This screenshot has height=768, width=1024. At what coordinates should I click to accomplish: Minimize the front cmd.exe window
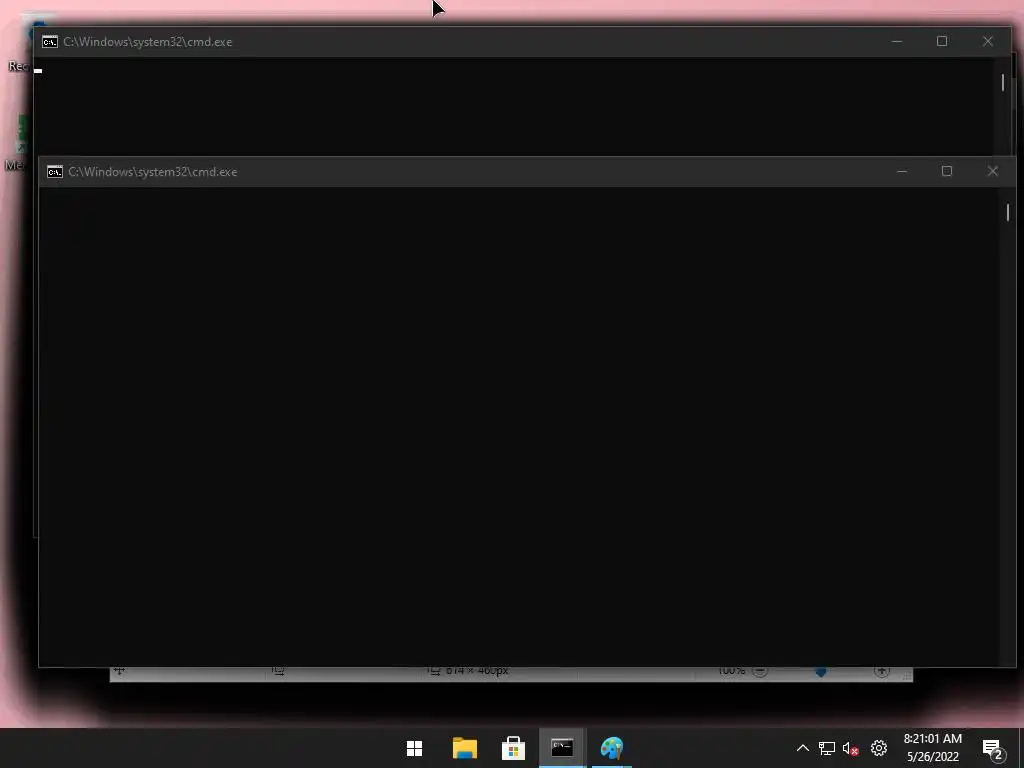point(902,171)
